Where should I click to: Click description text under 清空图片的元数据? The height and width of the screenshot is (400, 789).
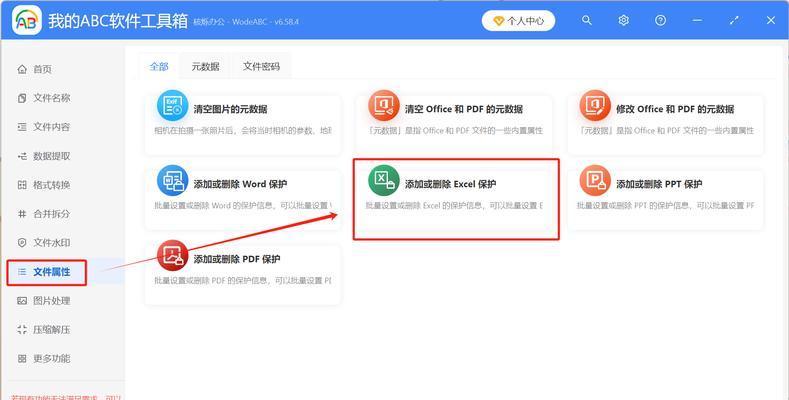[x=243, y=131]
